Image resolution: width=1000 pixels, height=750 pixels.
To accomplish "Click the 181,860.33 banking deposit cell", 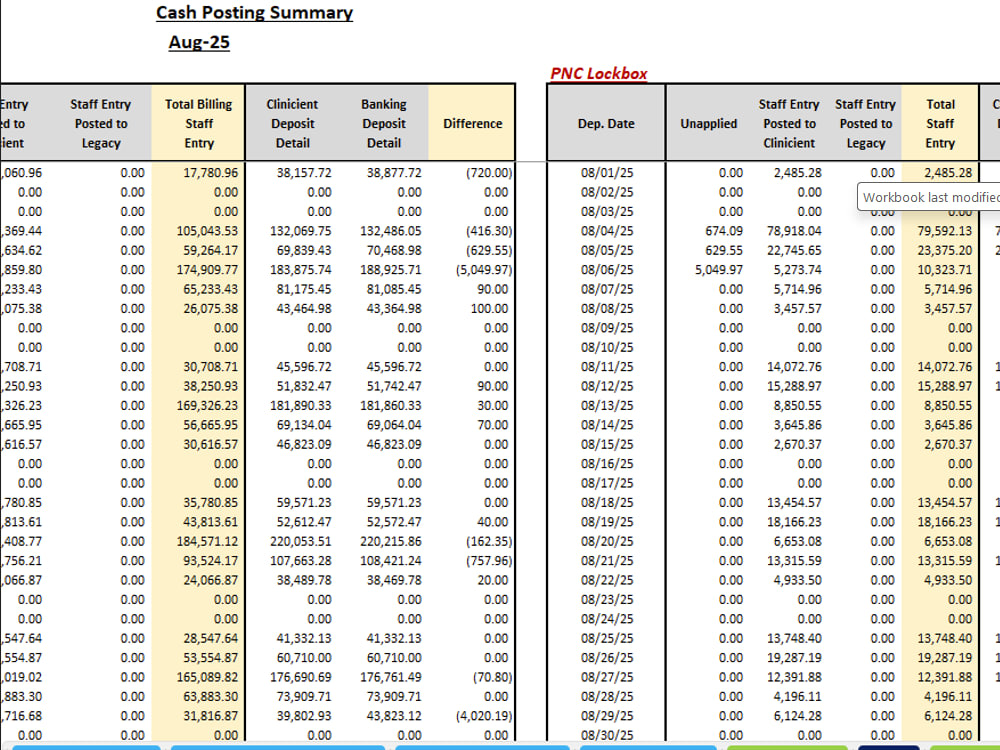I will pyautogui.click(x=390, y=406).
